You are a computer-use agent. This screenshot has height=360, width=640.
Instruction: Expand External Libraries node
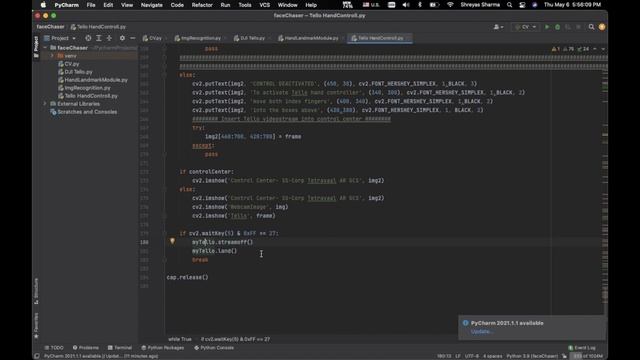click(x=45, y=104)
